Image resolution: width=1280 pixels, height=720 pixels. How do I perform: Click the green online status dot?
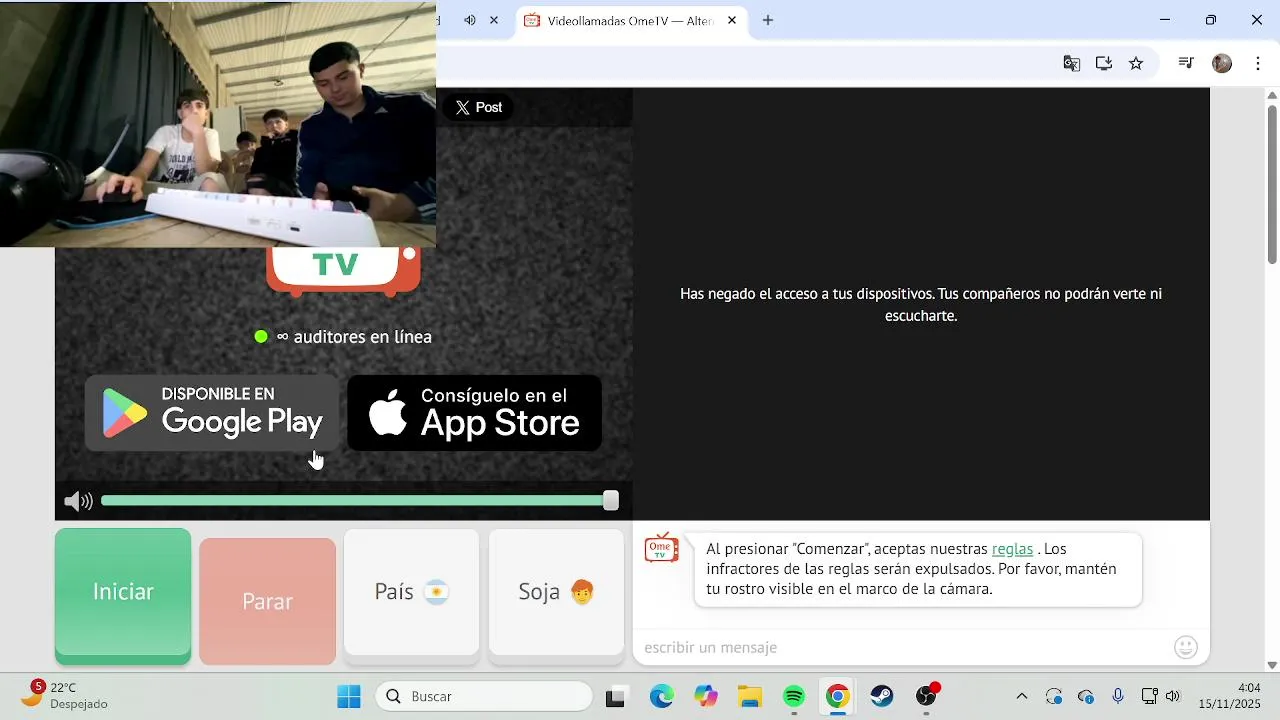point(261,337)
